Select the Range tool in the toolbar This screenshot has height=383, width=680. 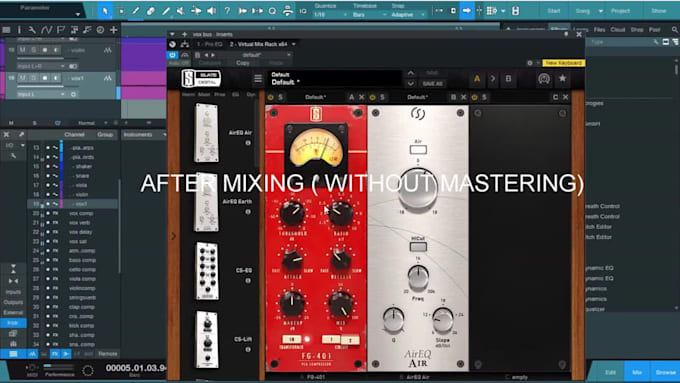coord(121,11)
